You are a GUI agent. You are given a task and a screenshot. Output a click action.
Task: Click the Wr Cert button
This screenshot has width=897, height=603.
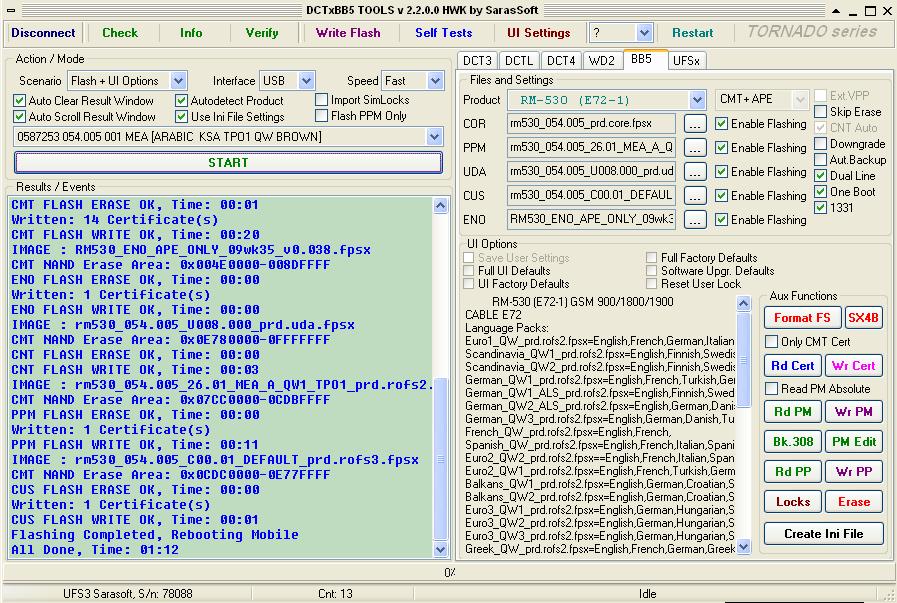click(854, 365)
